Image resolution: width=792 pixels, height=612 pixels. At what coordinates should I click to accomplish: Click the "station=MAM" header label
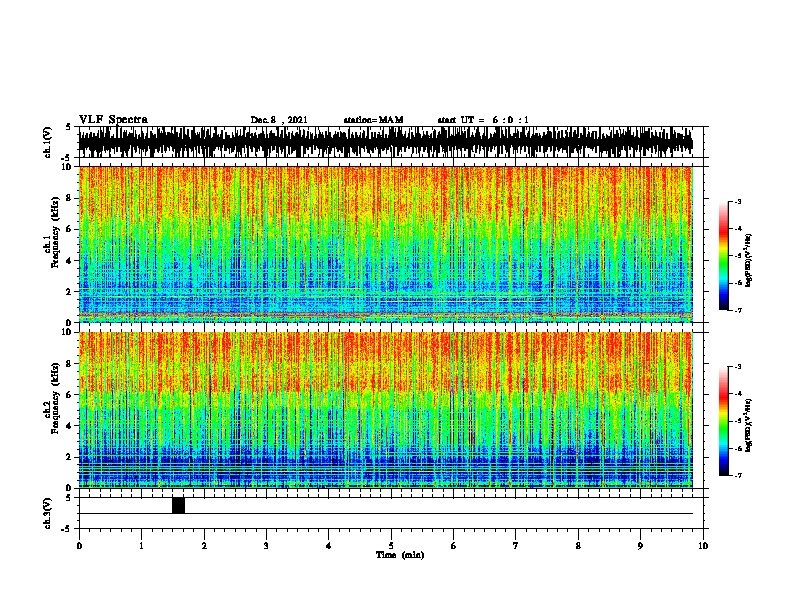pos(373,120)
